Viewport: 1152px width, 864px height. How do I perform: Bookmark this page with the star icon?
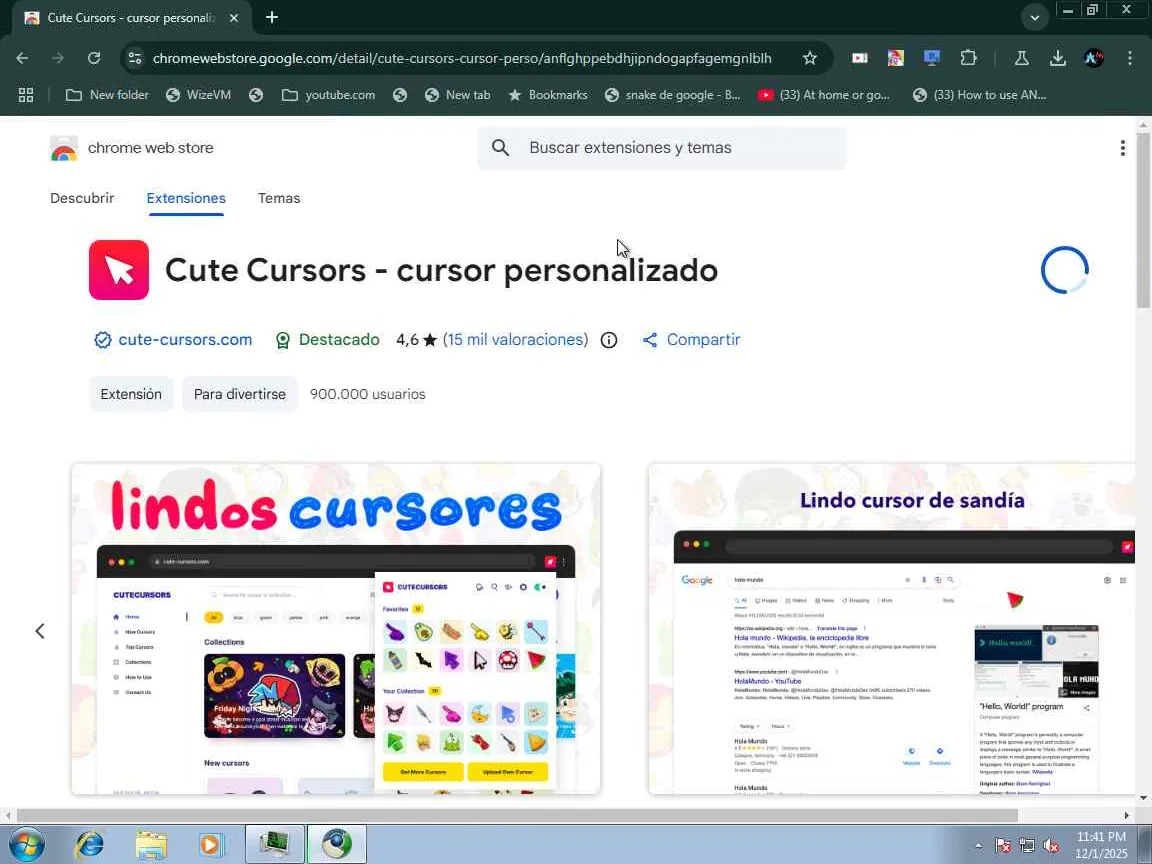click(x=810, y=58)
